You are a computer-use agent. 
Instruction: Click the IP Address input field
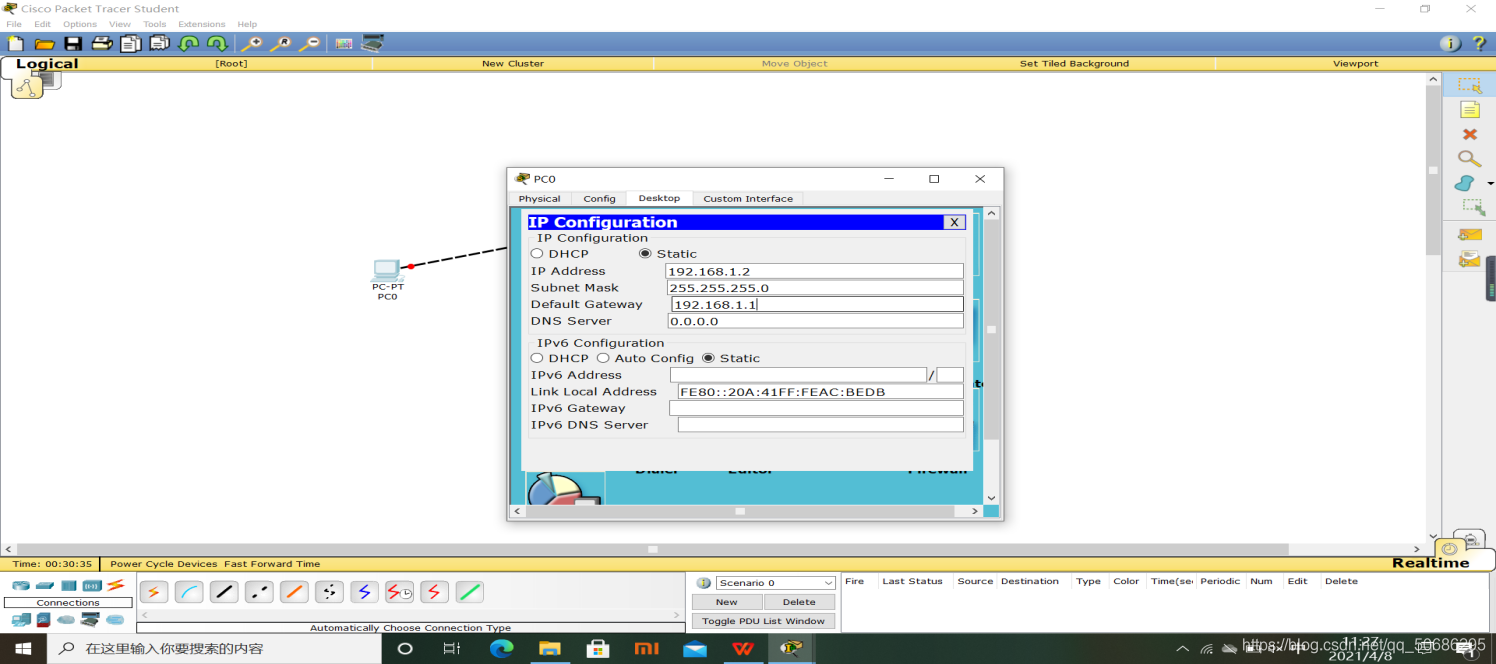point(814,271)
